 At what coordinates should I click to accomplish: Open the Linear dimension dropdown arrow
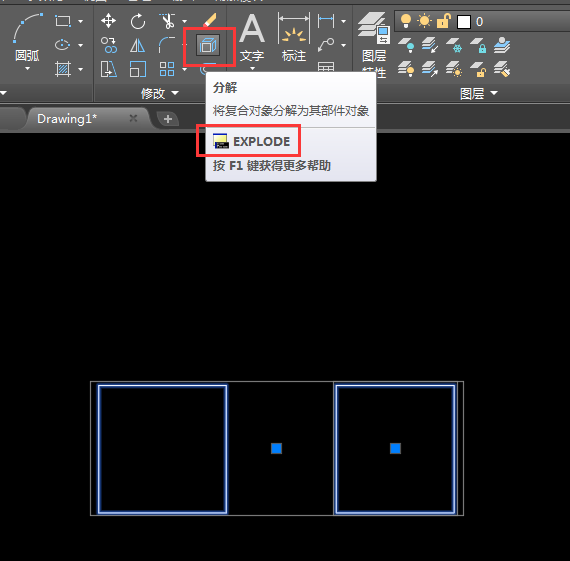[343, 21]
